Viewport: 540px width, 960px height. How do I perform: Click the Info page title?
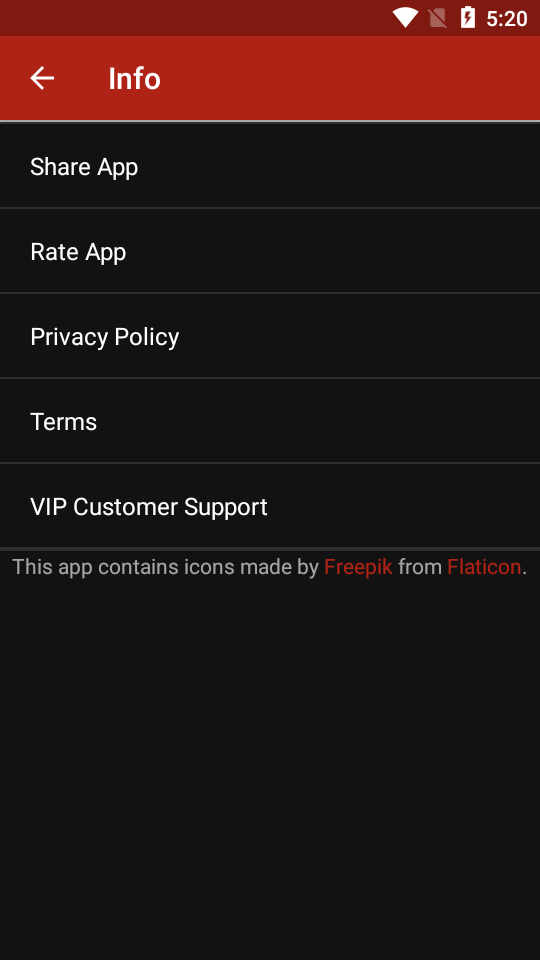coord(135,79)
